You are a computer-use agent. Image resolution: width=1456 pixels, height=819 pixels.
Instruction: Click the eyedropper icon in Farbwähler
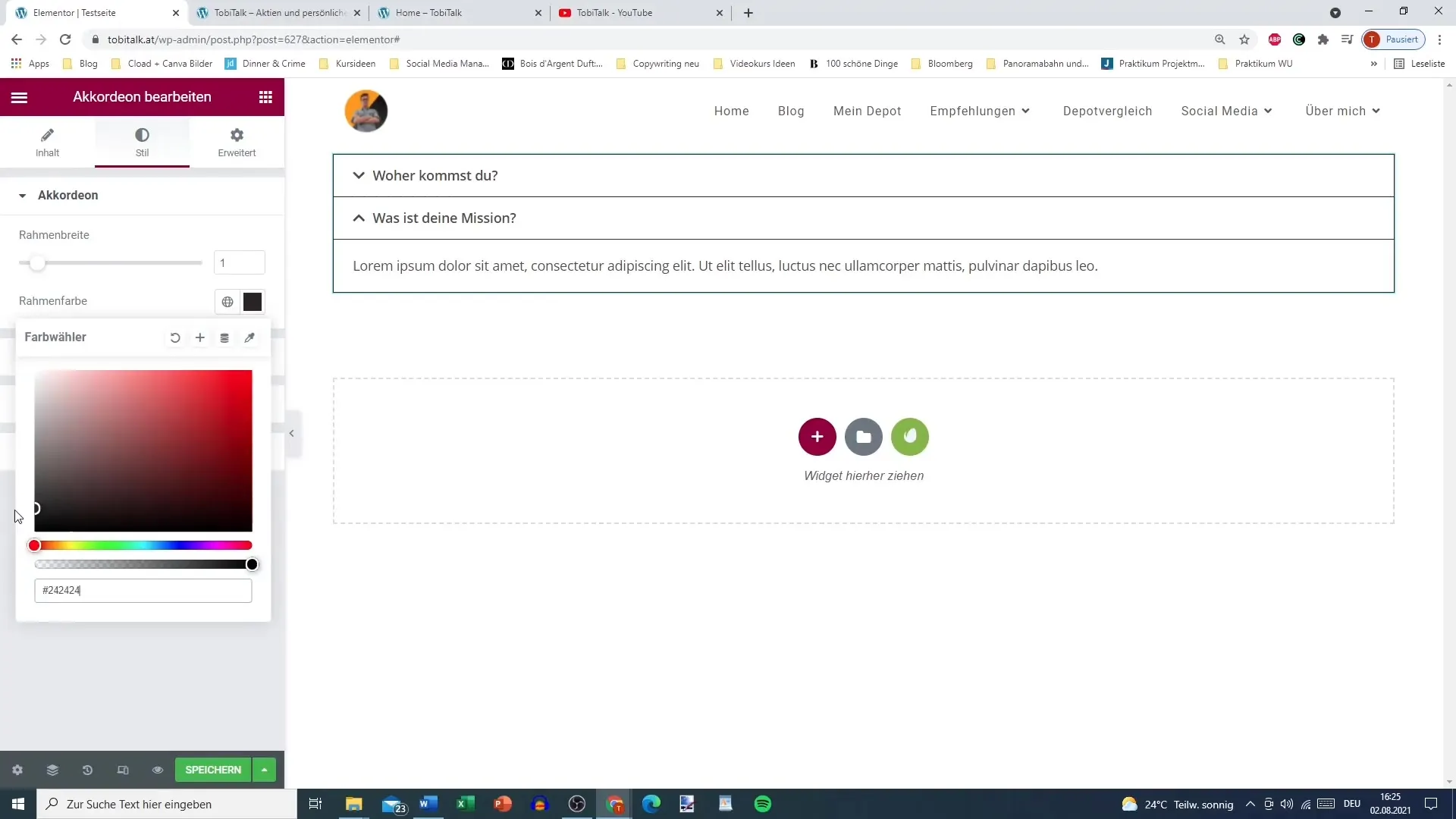(x=249, y=337)
